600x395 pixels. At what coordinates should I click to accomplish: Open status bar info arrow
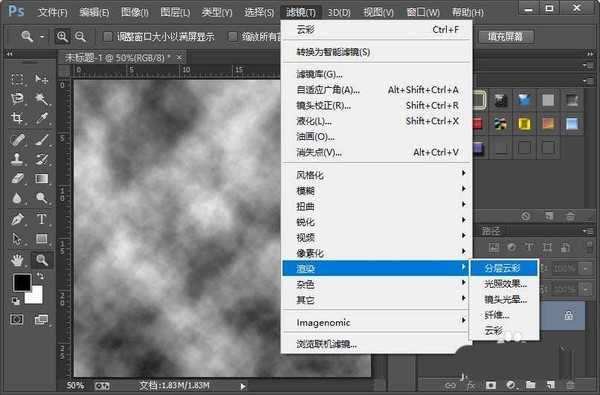pos(243,386)
